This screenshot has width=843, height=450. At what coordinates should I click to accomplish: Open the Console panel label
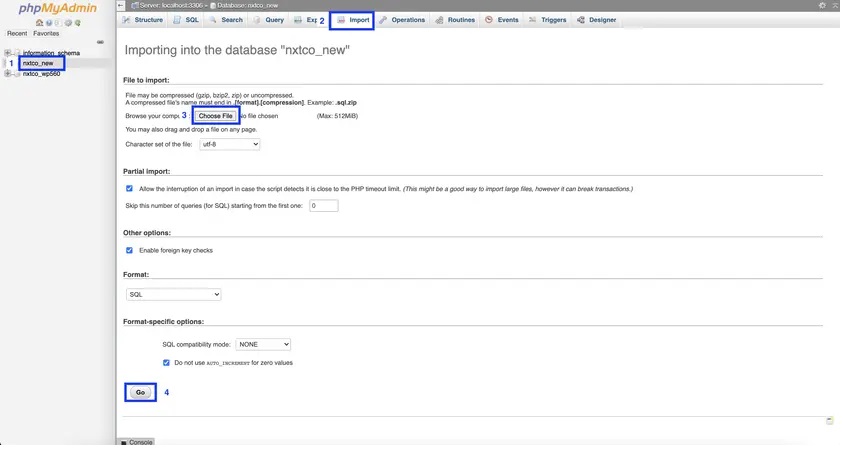click(141, 442)
